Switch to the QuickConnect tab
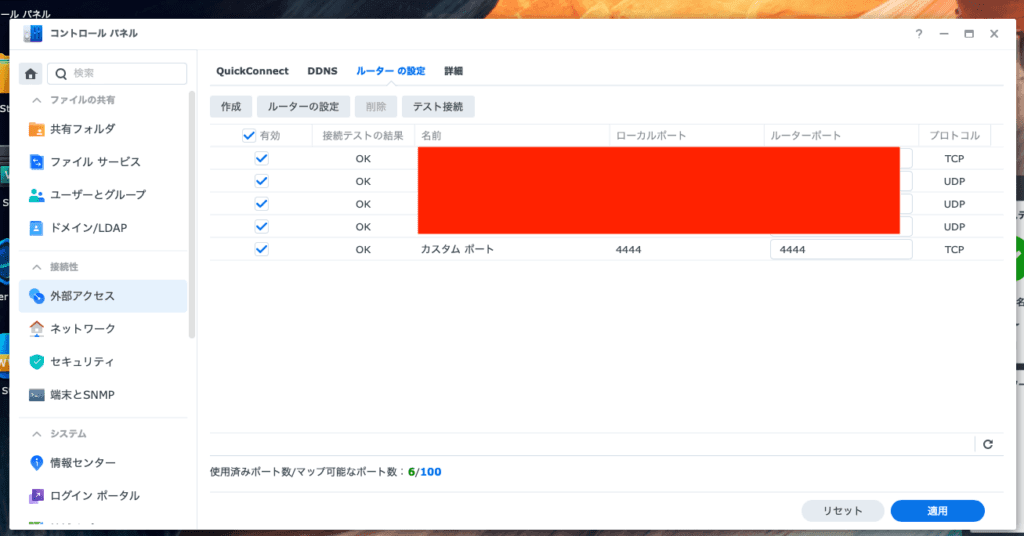 point(252,71)
